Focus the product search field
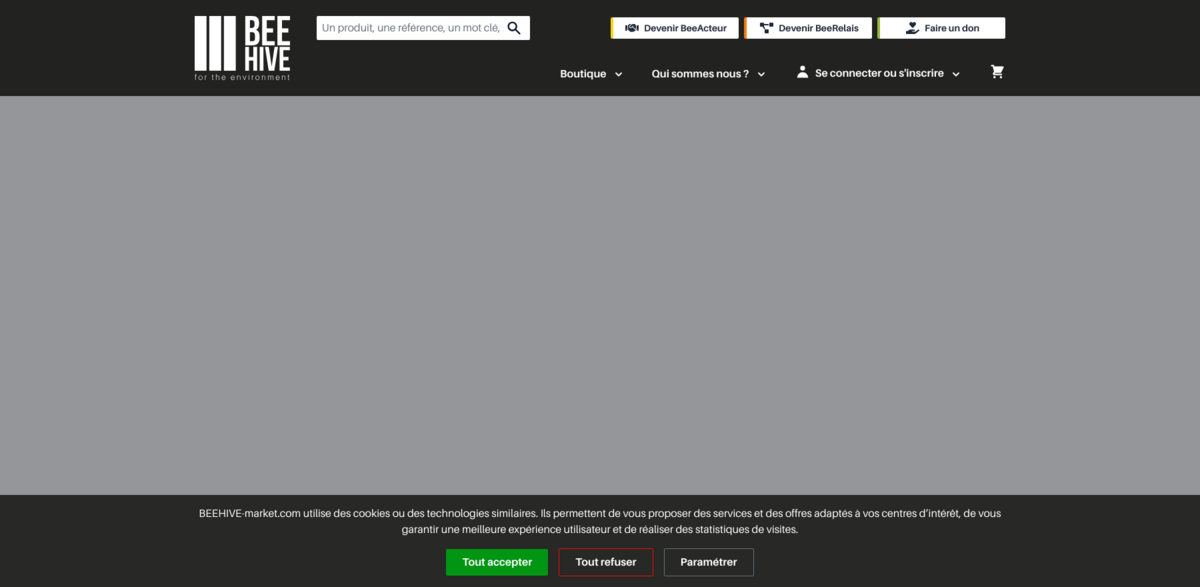 click(x=410, y=28)
